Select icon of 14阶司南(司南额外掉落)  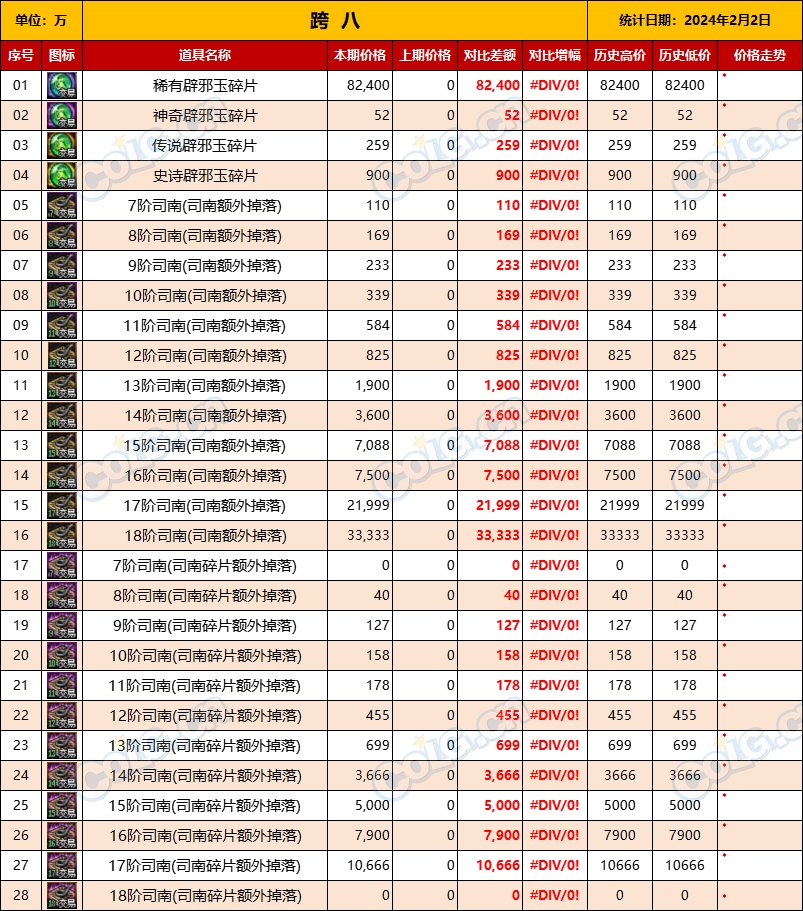[x=62, y=415]
